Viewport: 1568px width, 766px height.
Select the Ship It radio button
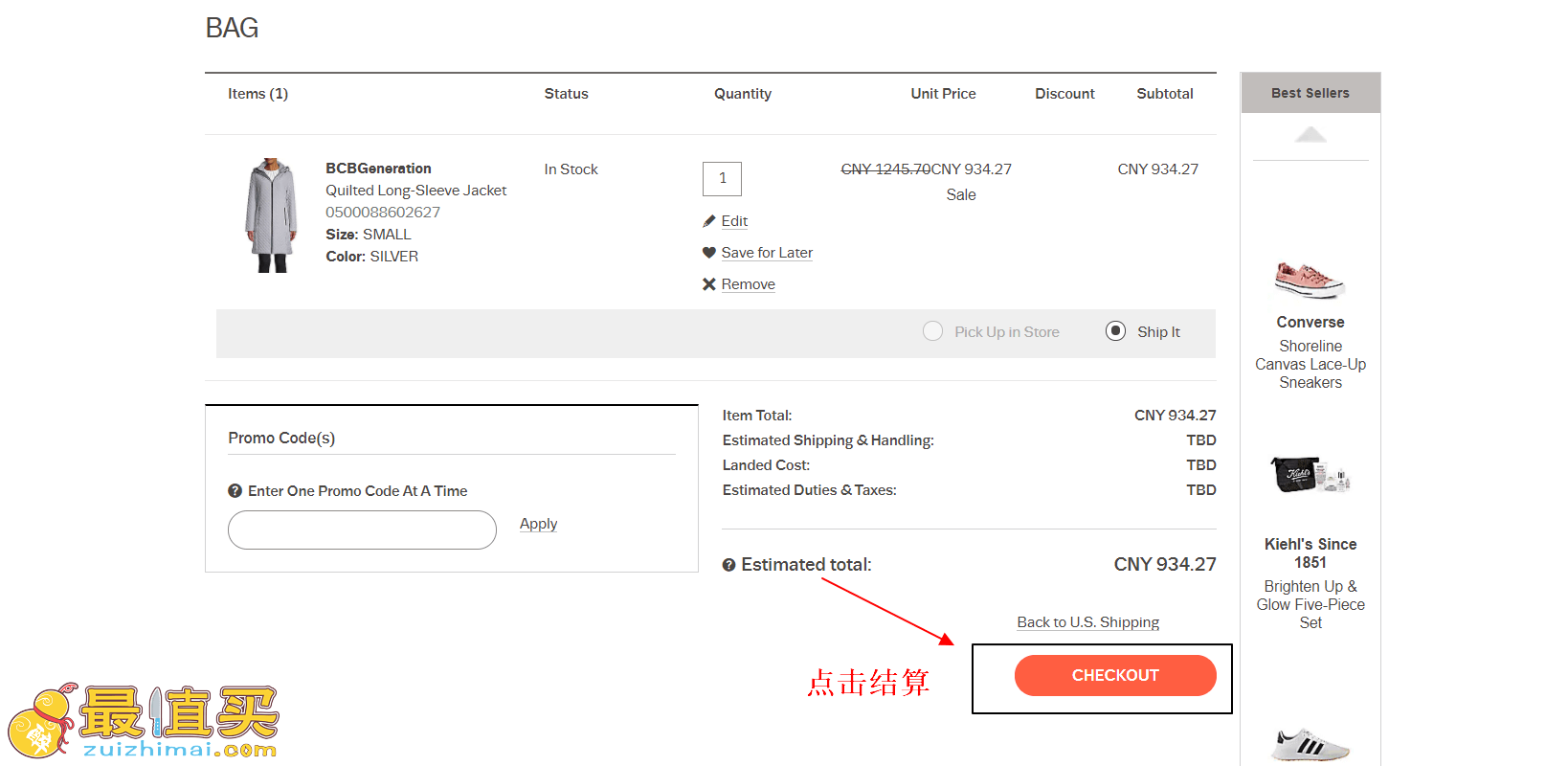(1115, 331)
